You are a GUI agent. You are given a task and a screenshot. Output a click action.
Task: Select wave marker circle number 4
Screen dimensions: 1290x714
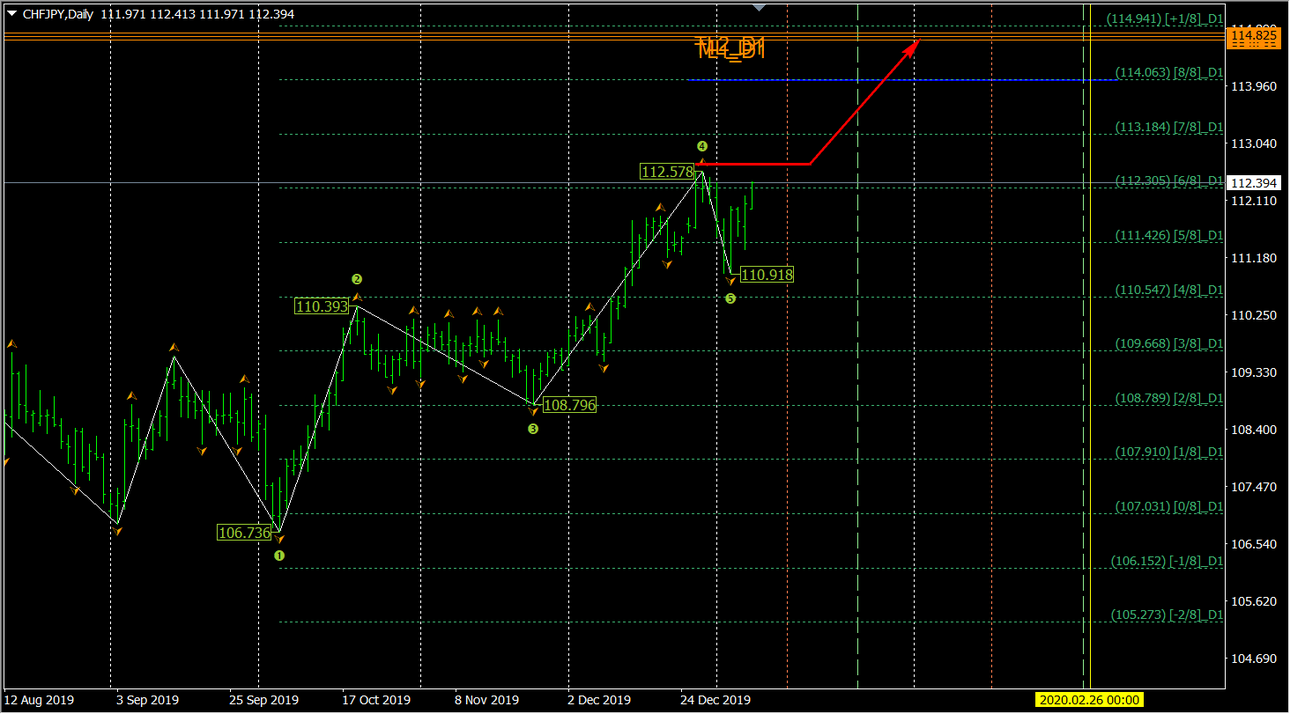coord(702,146)
